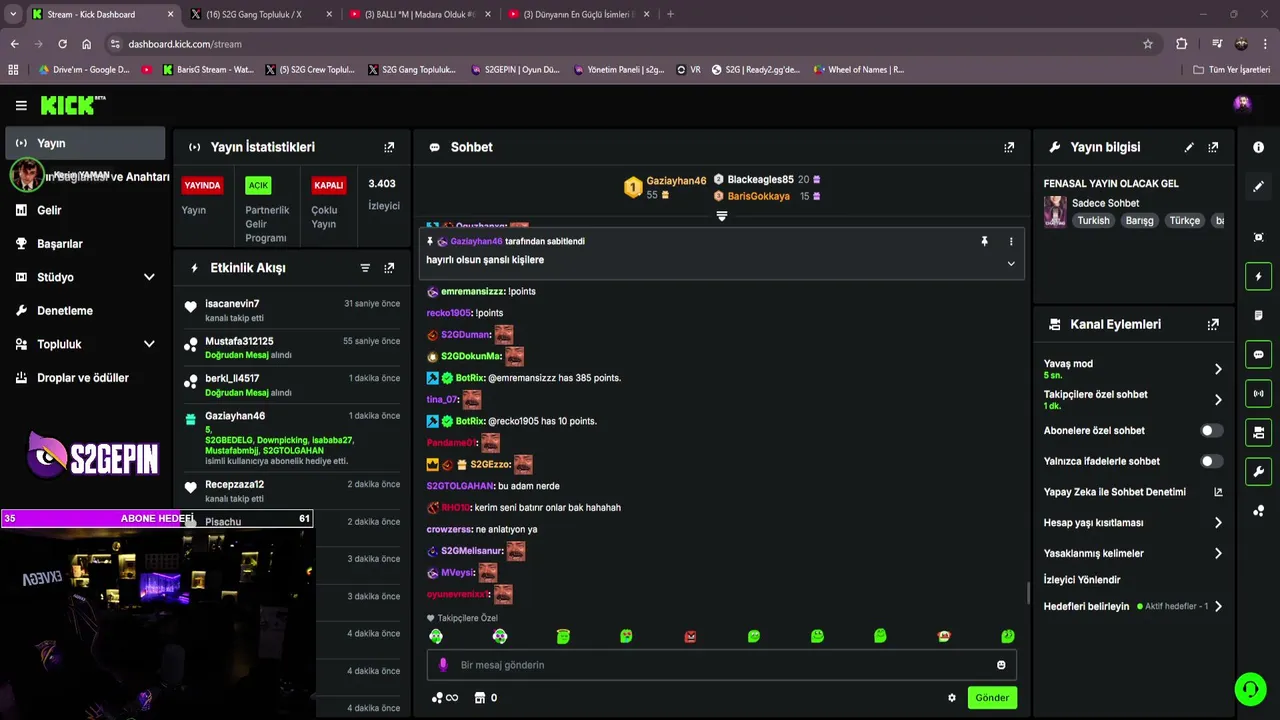
Task: Click the lightning bolt icon in the right rail
Action: (1258, 276)
